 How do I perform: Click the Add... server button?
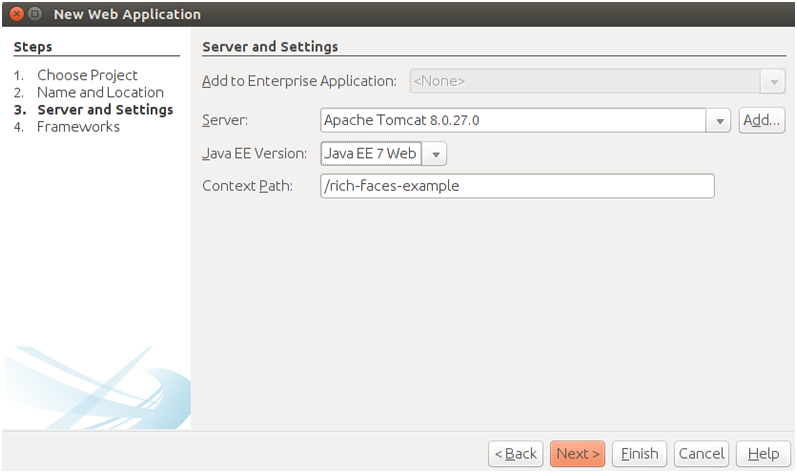coord(761,120)
